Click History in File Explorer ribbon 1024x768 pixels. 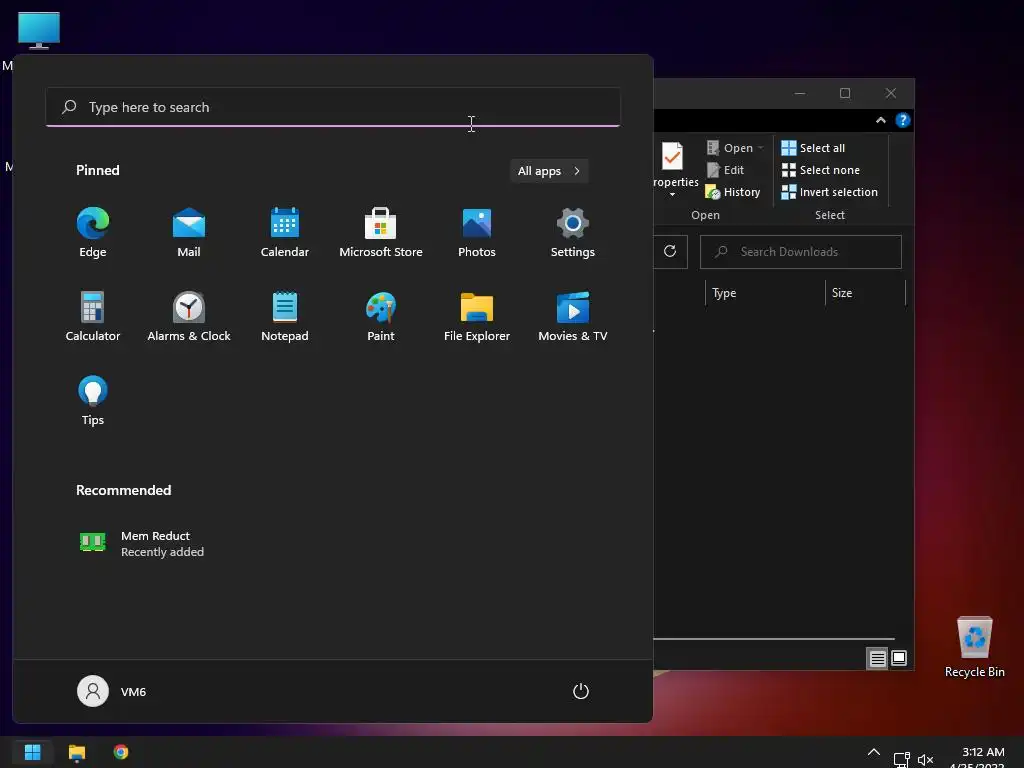733,192
